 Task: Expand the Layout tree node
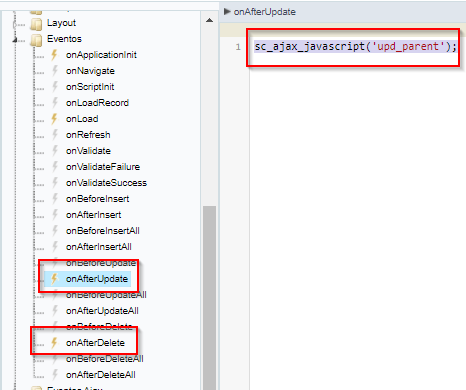pos(14,24)
